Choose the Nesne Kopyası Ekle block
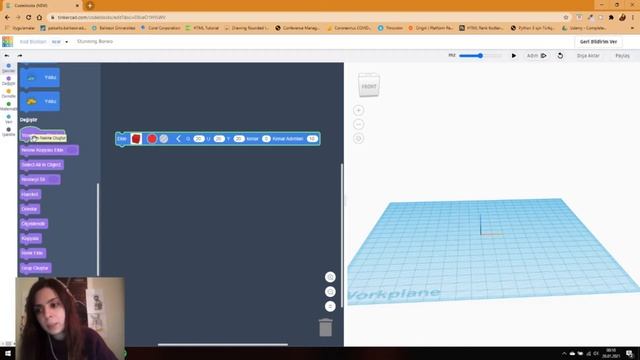 pyautogui.click(x=49, y=150)
